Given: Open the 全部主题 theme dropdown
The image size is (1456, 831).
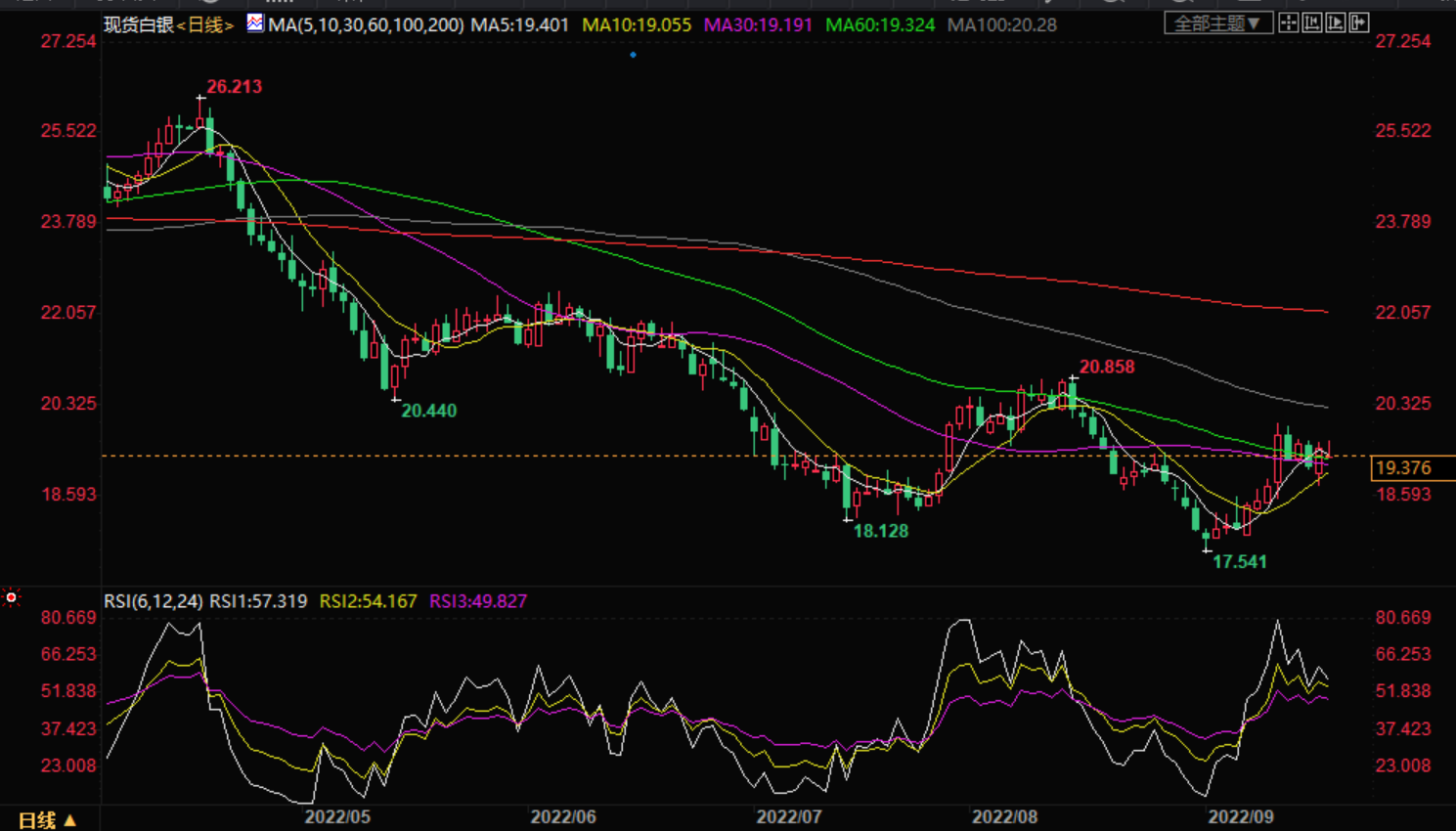Looking at the screenshot, I should 1217,23.
